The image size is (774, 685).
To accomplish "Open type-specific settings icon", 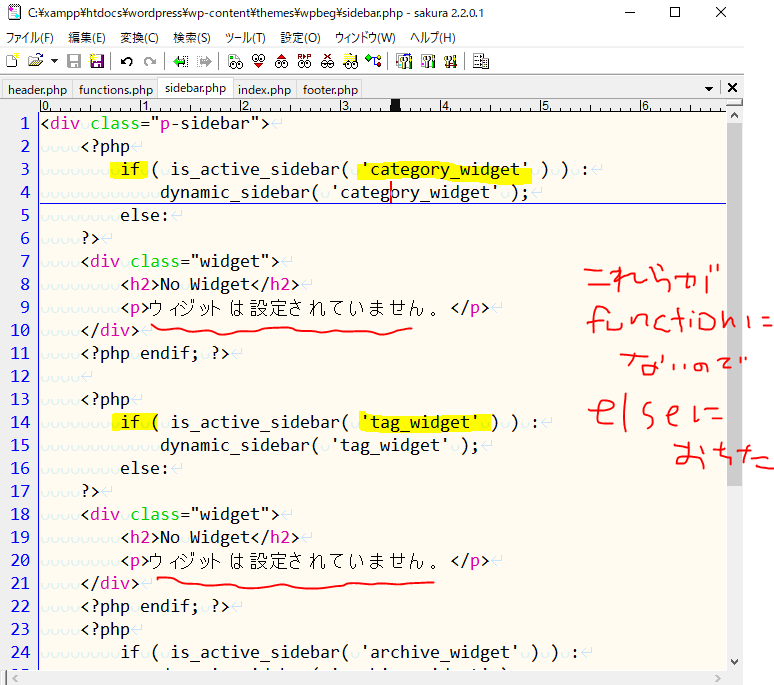I will click(427, 61).
